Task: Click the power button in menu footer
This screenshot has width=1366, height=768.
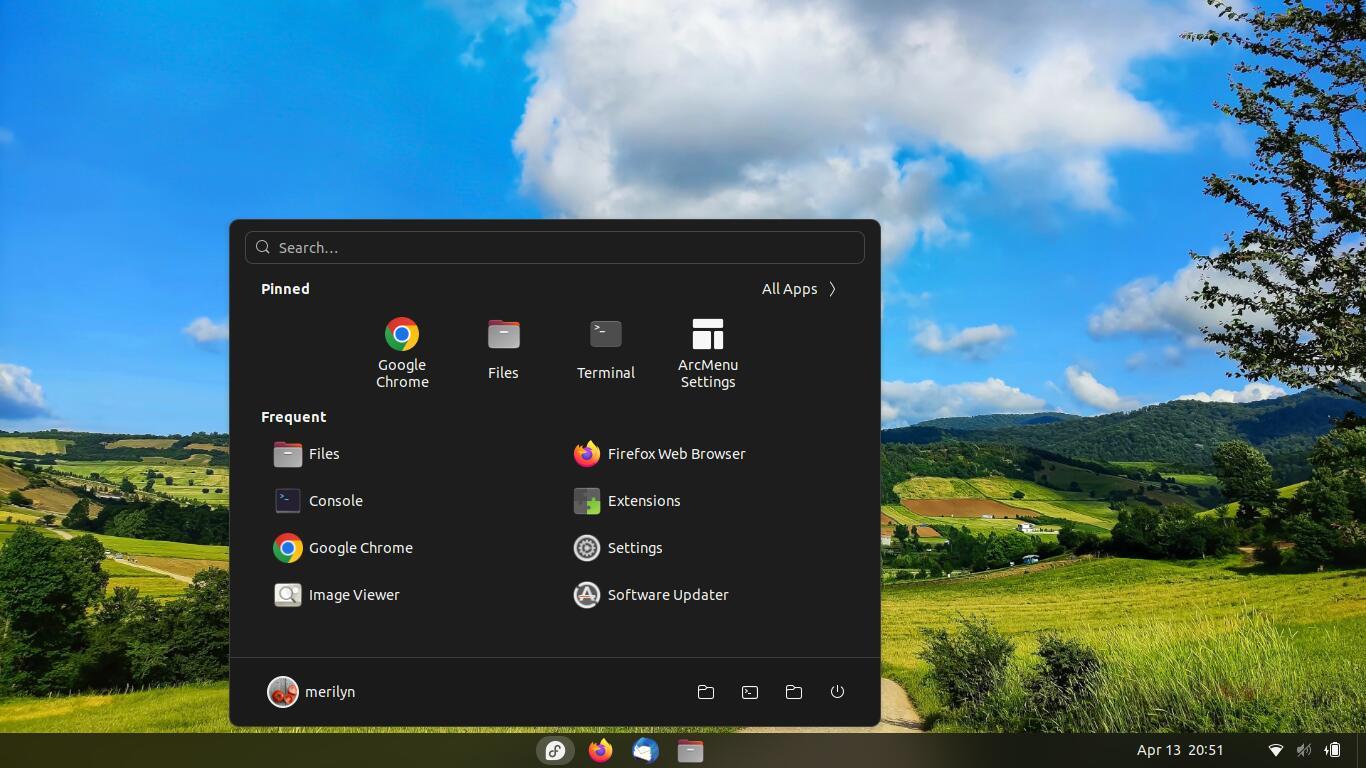Action: click(837, 692)
